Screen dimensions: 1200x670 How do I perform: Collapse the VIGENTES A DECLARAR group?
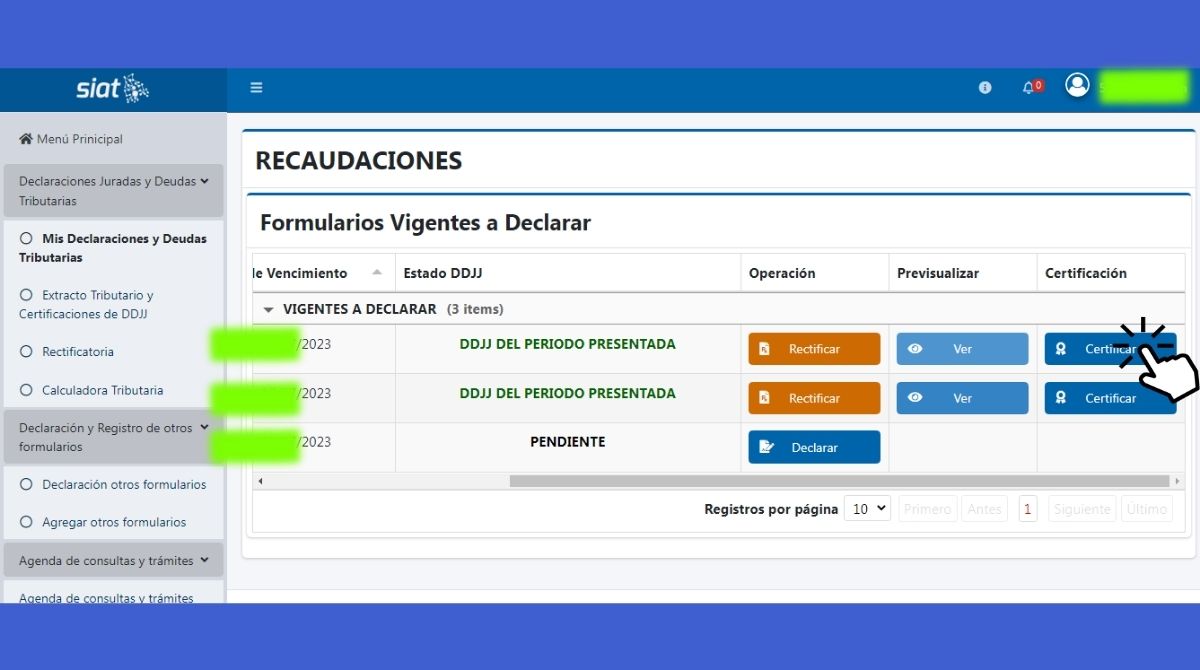pyautogui.click(x=268, y=310)
